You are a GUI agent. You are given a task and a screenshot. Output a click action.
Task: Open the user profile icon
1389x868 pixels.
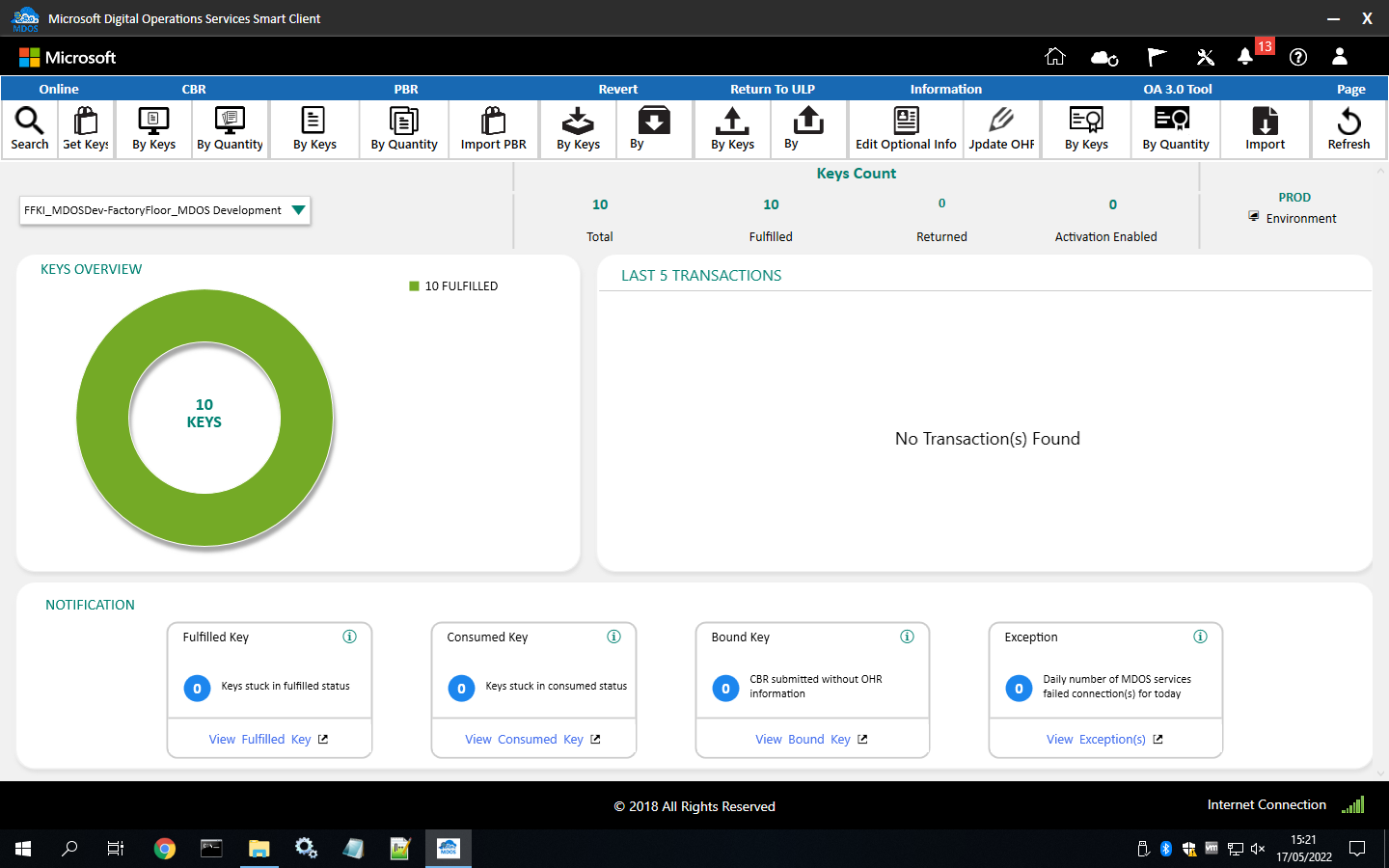(x=1340, y=57)
